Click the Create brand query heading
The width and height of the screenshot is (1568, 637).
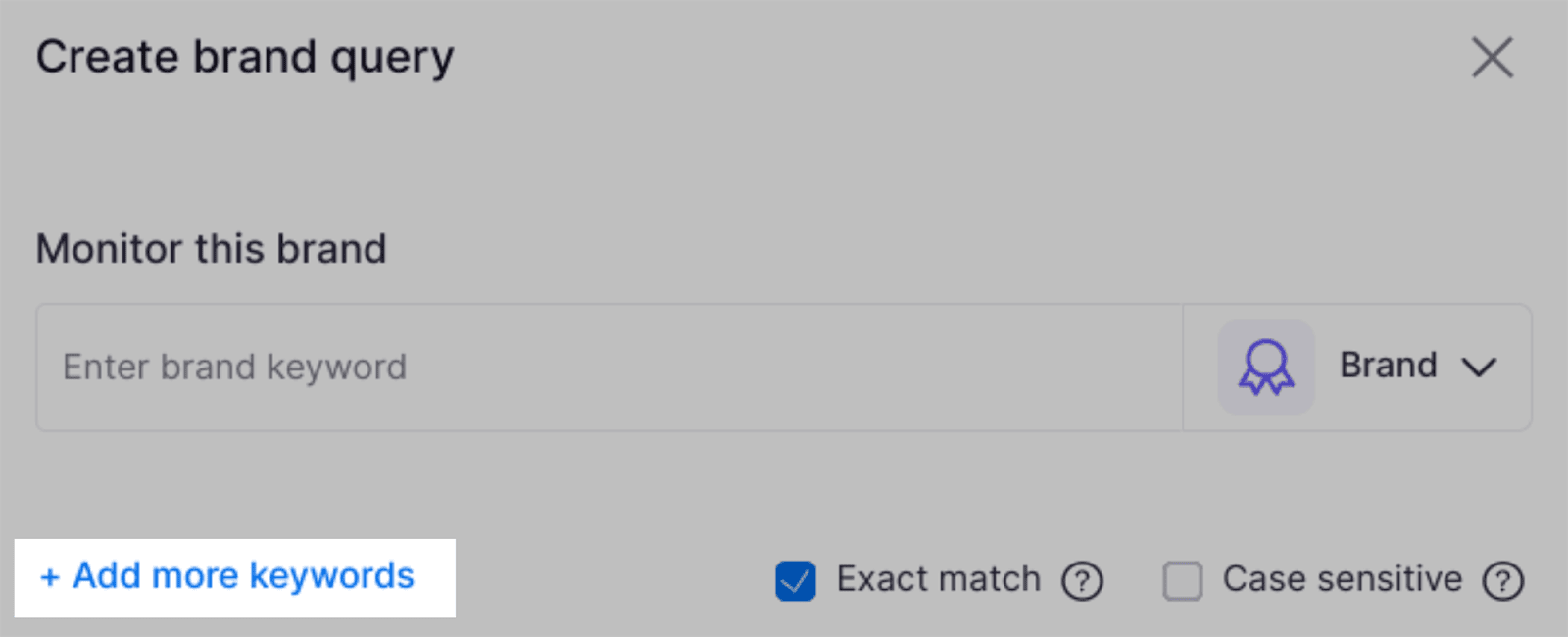[x=245, y=57]
